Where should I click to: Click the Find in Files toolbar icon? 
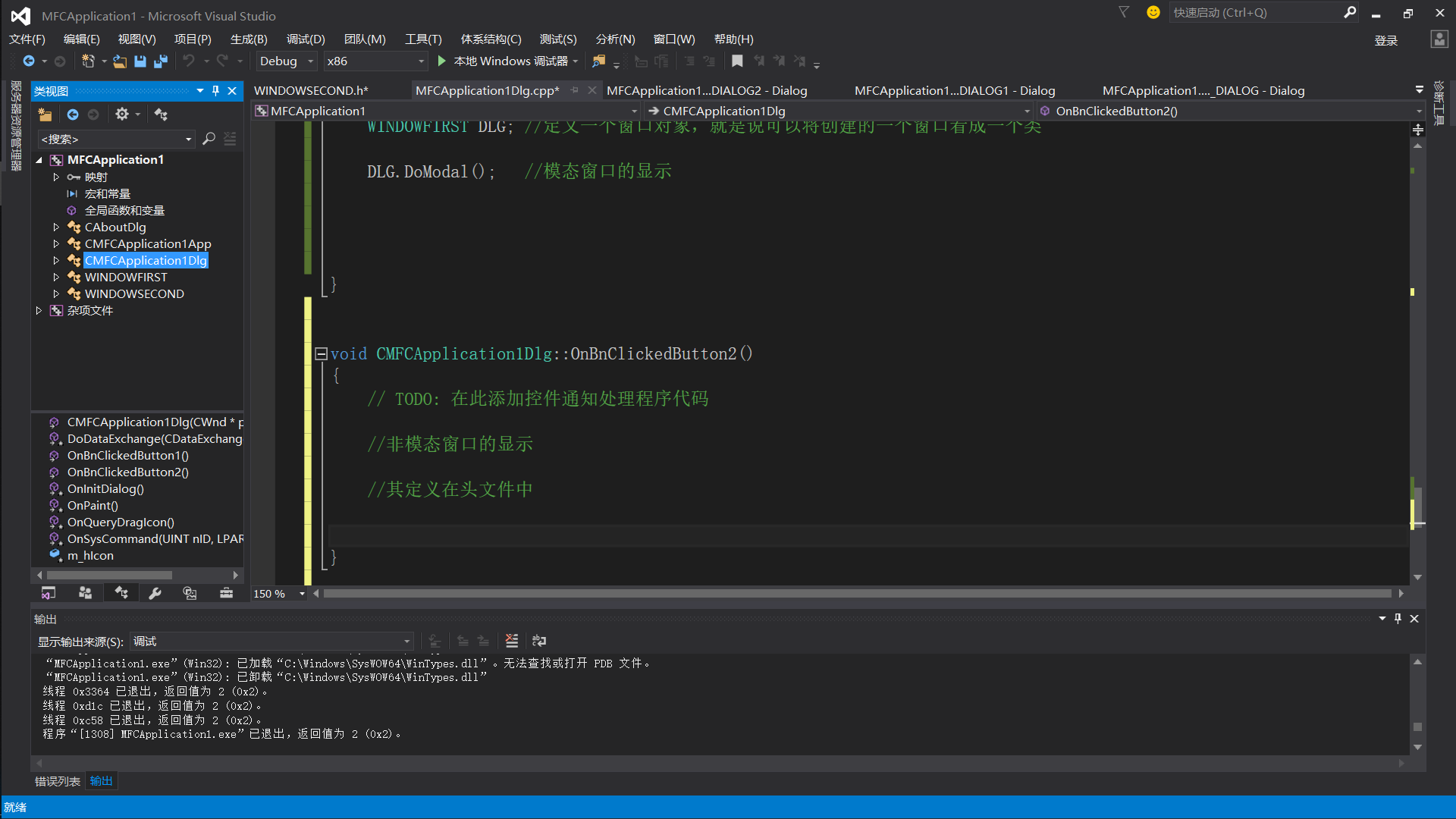(599, 61)
